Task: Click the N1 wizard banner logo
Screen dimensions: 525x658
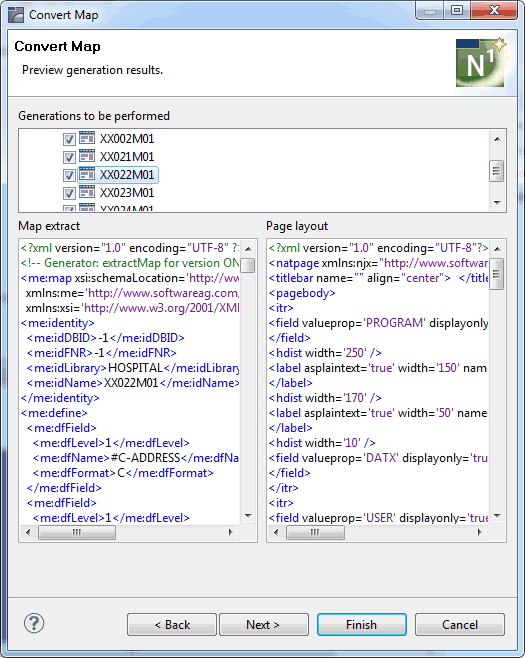Action: point(481,62)
